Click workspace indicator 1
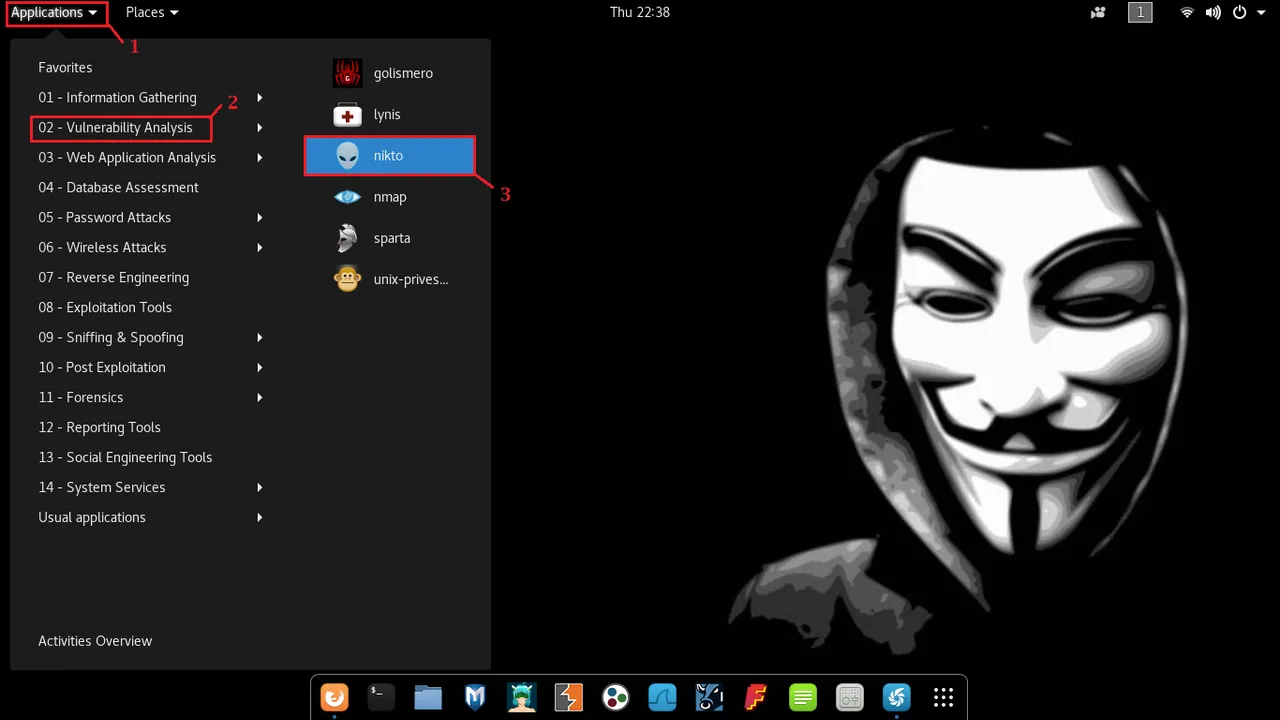 [x=1140, y=12]
